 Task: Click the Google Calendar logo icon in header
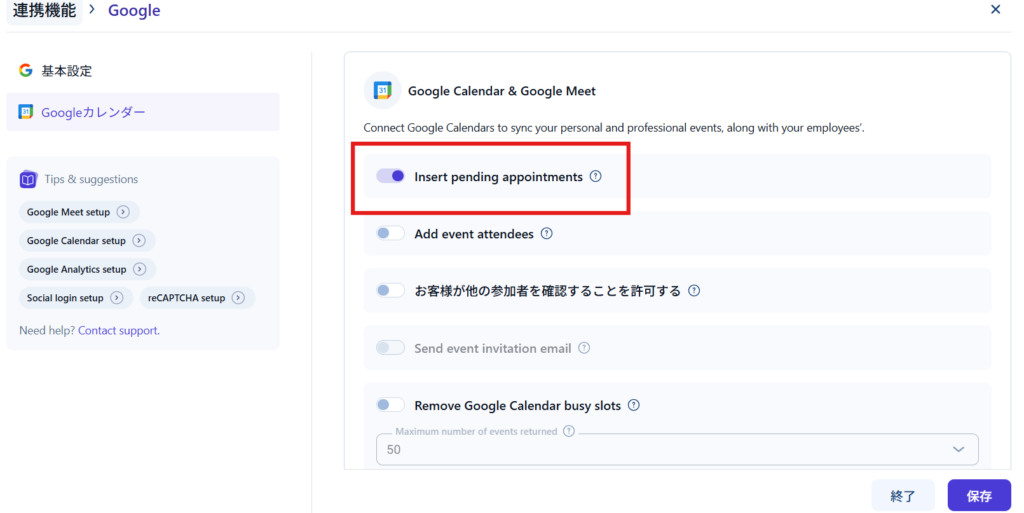tap(382, 91)
